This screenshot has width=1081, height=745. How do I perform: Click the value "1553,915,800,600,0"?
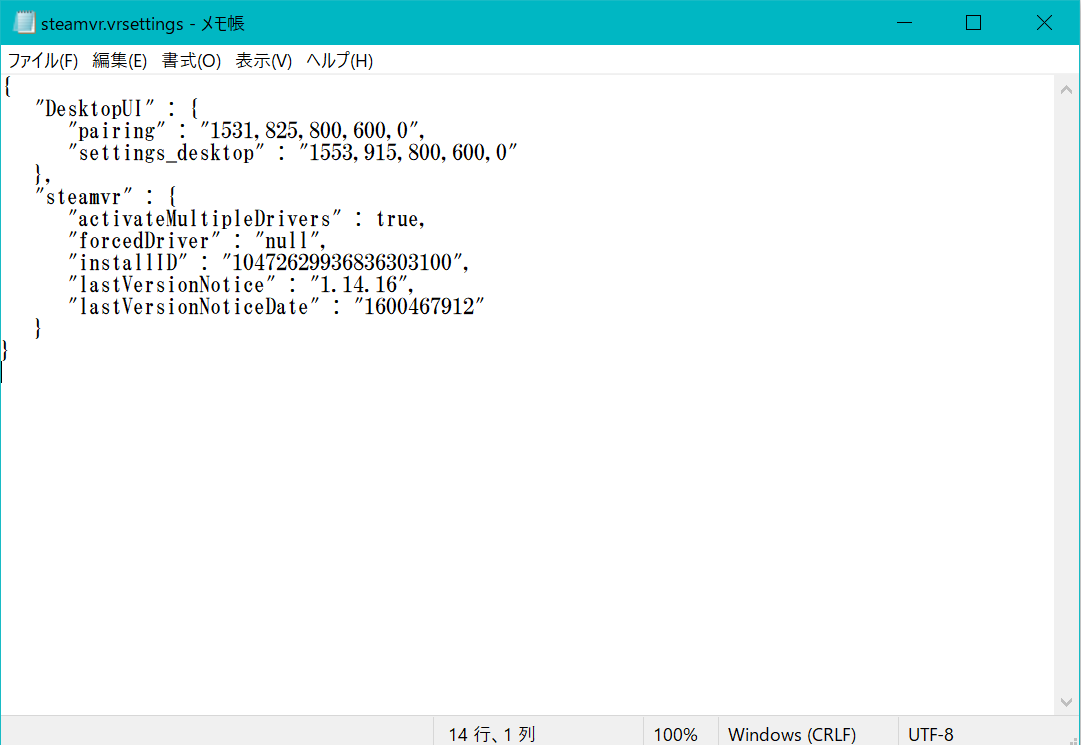[x=407, y=153]
